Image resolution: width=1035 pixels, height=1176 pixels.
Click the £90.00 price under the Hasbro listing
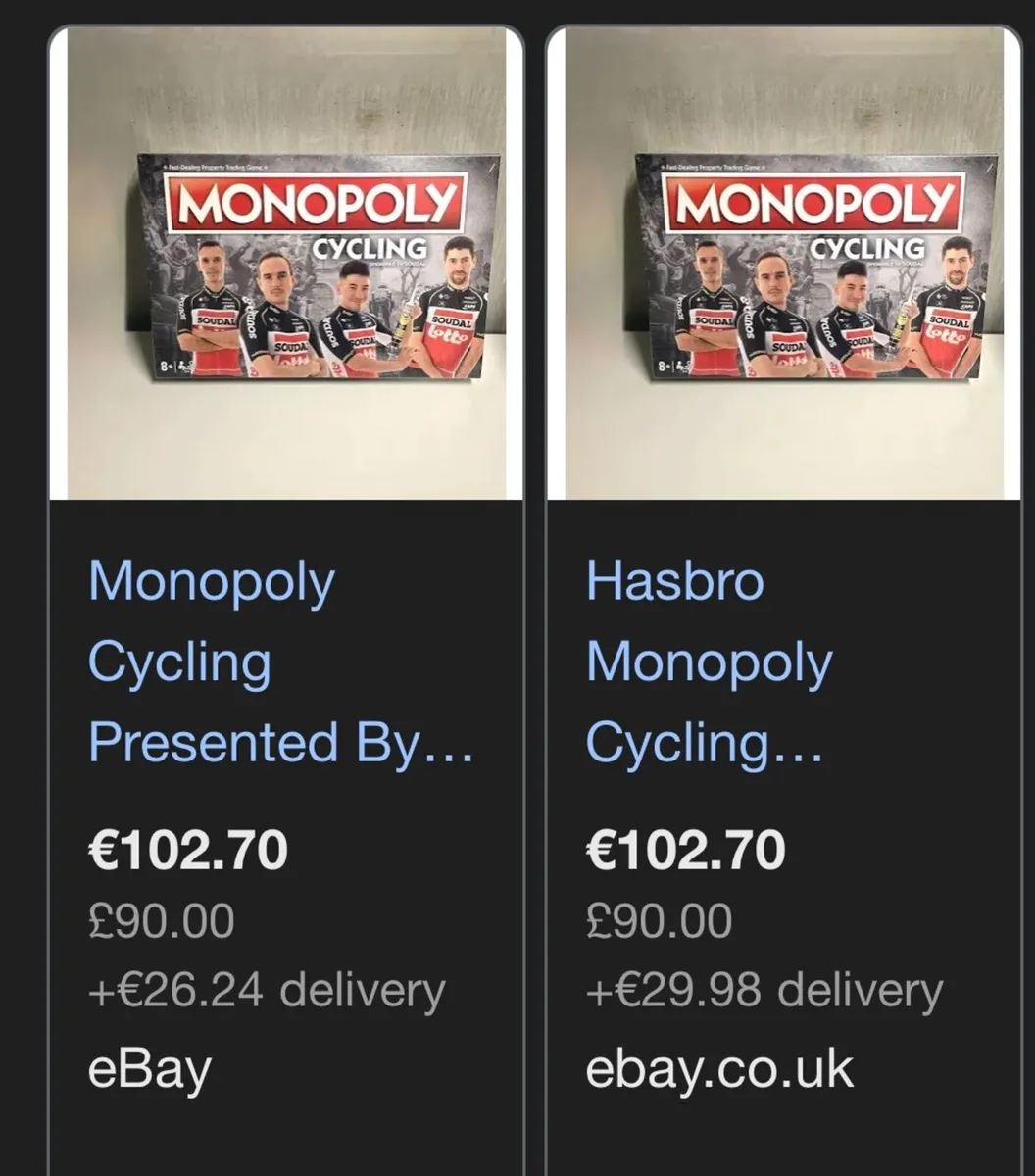(658, 919)
